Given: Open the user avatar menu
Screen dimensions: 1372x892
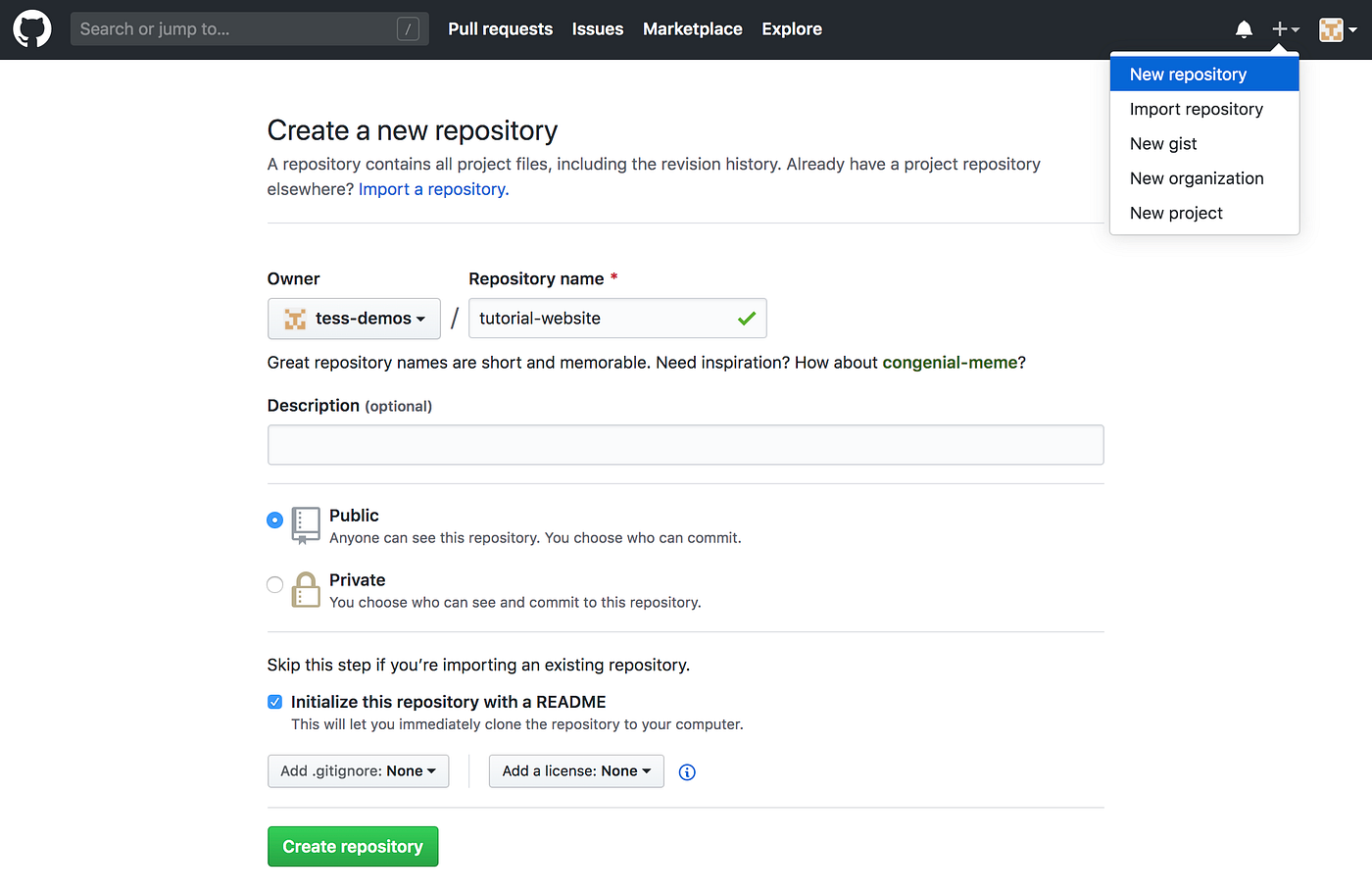Looking at the screenshot, I should (x=1338, y=29).
